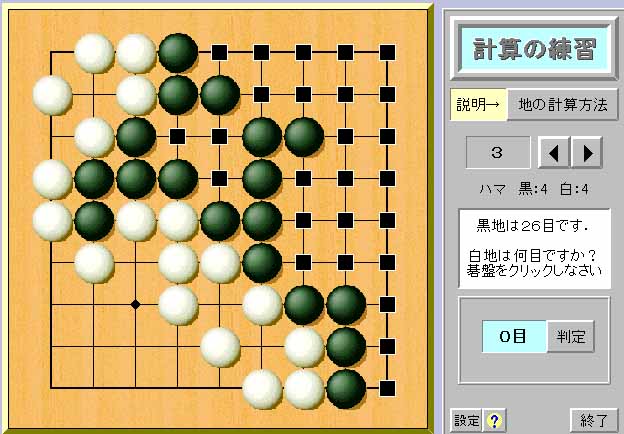Viewport: 624px width, 434px height.
Task: Click the yellow question mark help icon
Action: tap(494, 420)
